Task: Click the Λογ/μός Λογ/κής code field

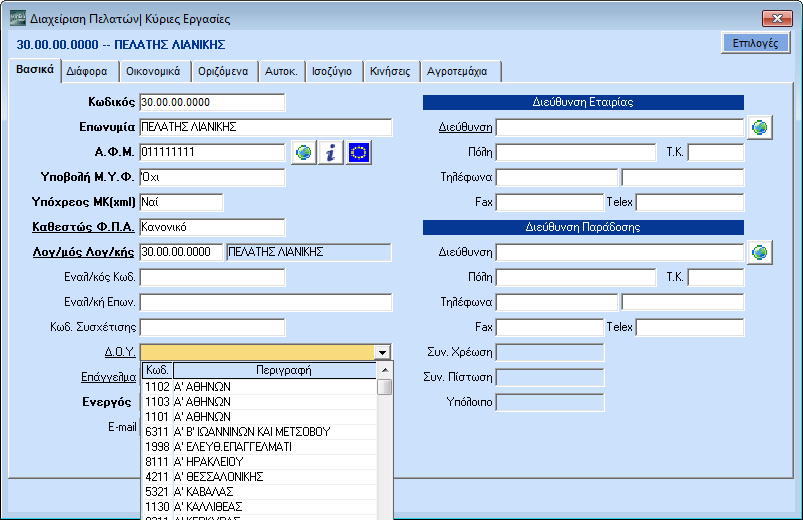Action: [181, 252]
